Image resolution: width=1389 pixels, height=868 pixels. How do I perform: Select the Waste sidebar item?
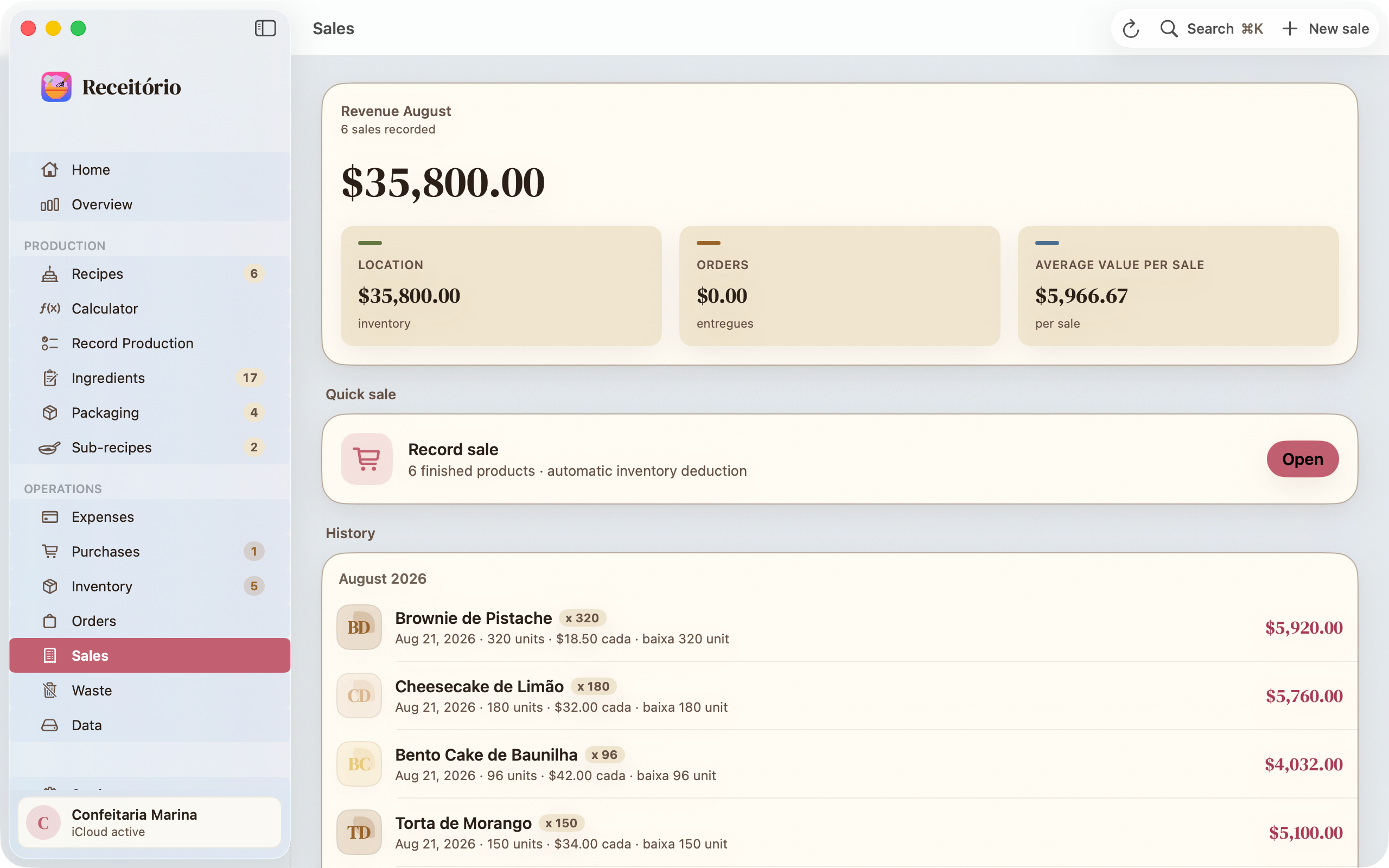(150, 690)
